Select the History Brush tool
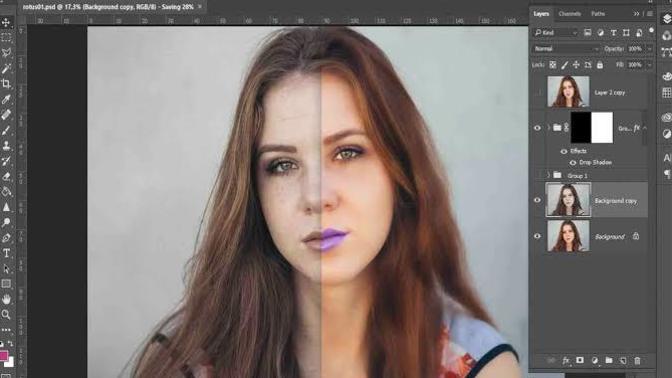 (x=6, y=161)
